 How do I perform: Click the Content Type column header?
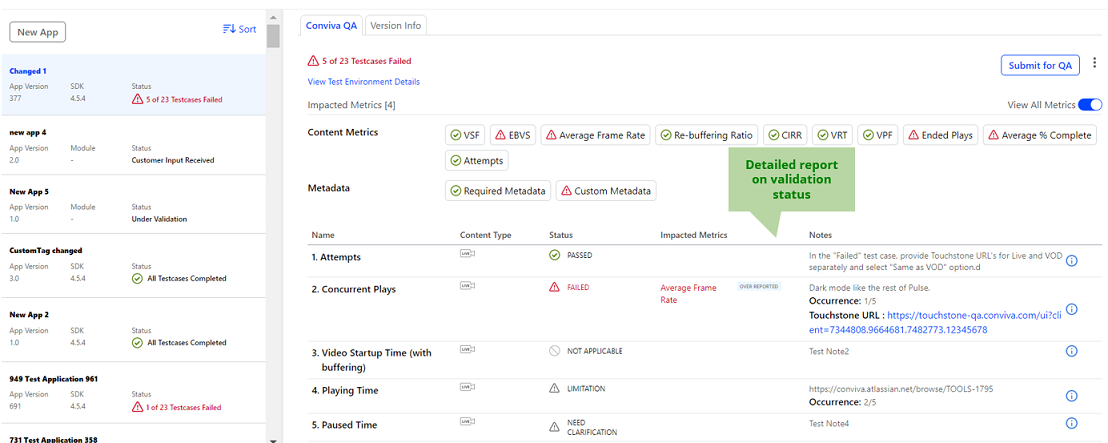click(485, 235)
